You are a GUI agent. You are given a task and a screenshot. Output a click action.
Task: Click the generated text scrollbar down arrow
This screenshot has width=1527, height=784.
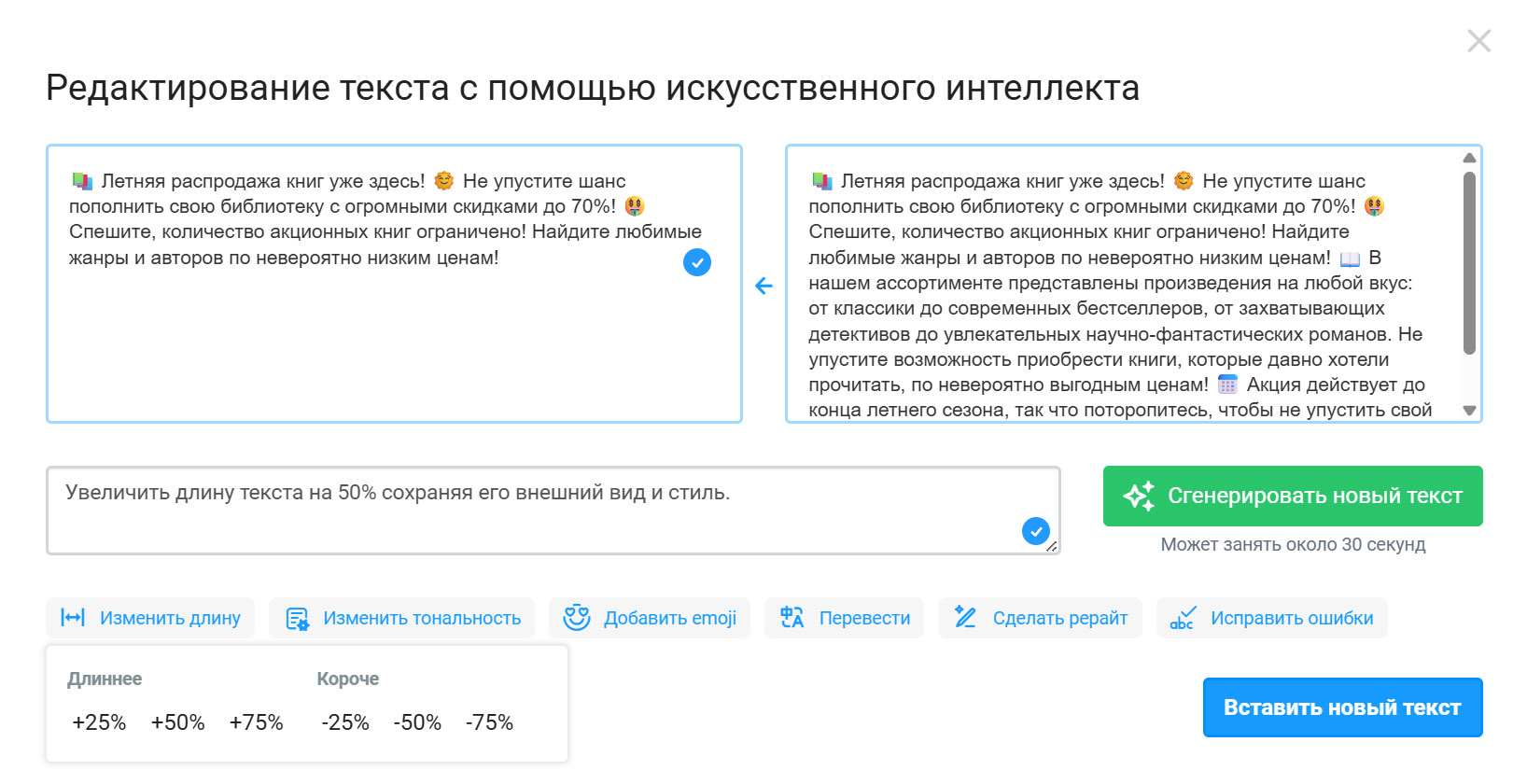pyautogui.click(x=1469, y=411)
